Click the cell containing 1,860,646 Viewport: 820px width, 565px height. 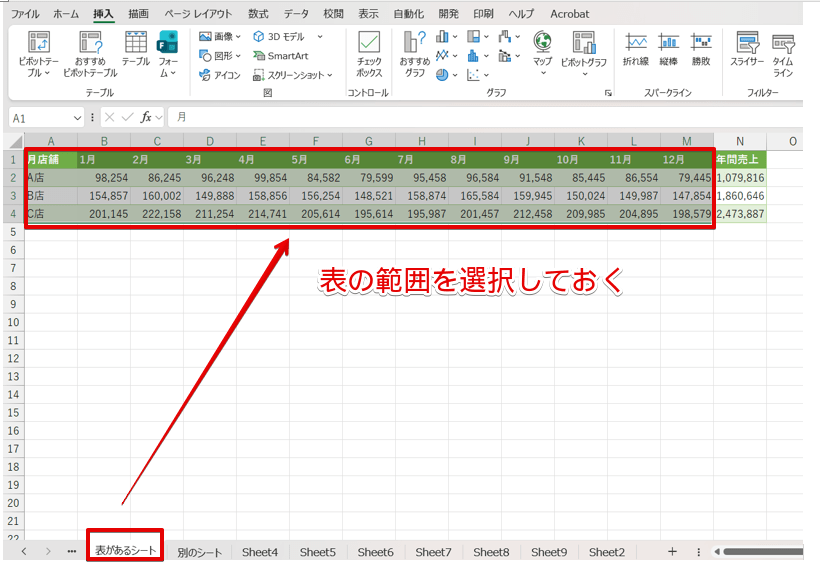coord(739,196)
